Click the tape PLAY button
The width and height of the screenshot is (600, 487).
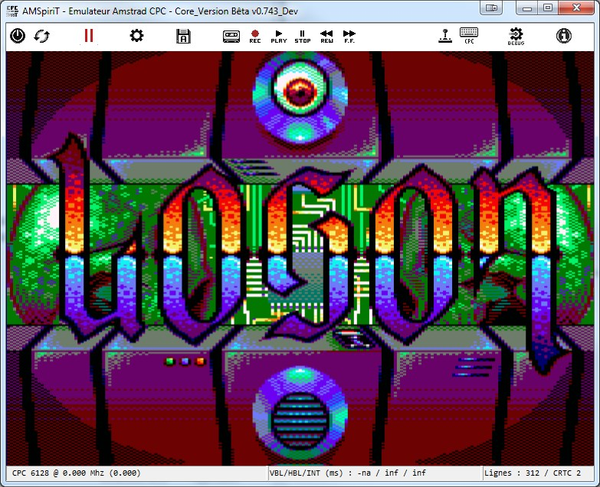[x=279, y=36]
